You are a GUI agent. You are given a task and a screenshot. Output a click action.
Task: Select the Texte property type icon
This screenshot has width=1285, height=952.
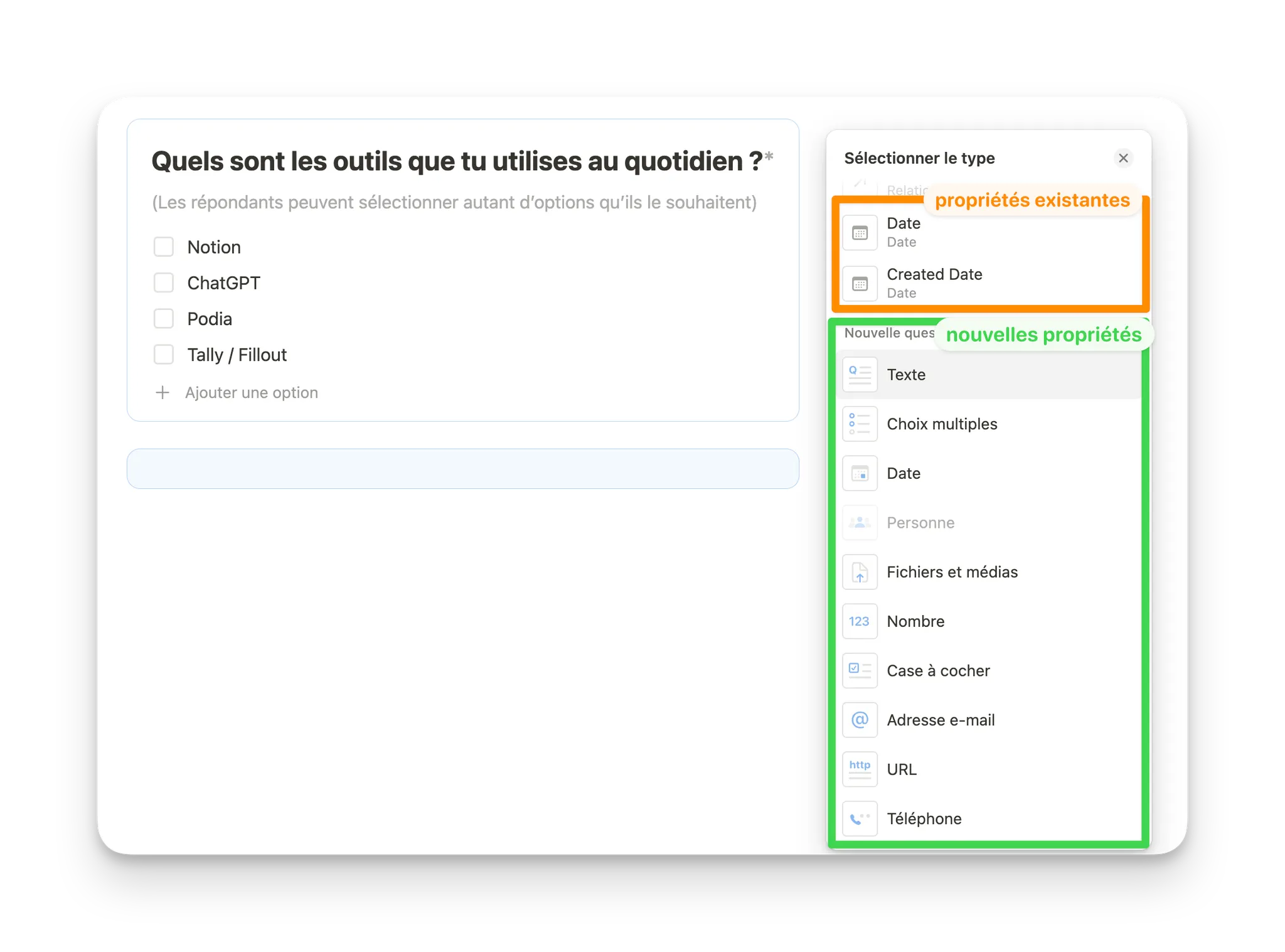[860, 374]
